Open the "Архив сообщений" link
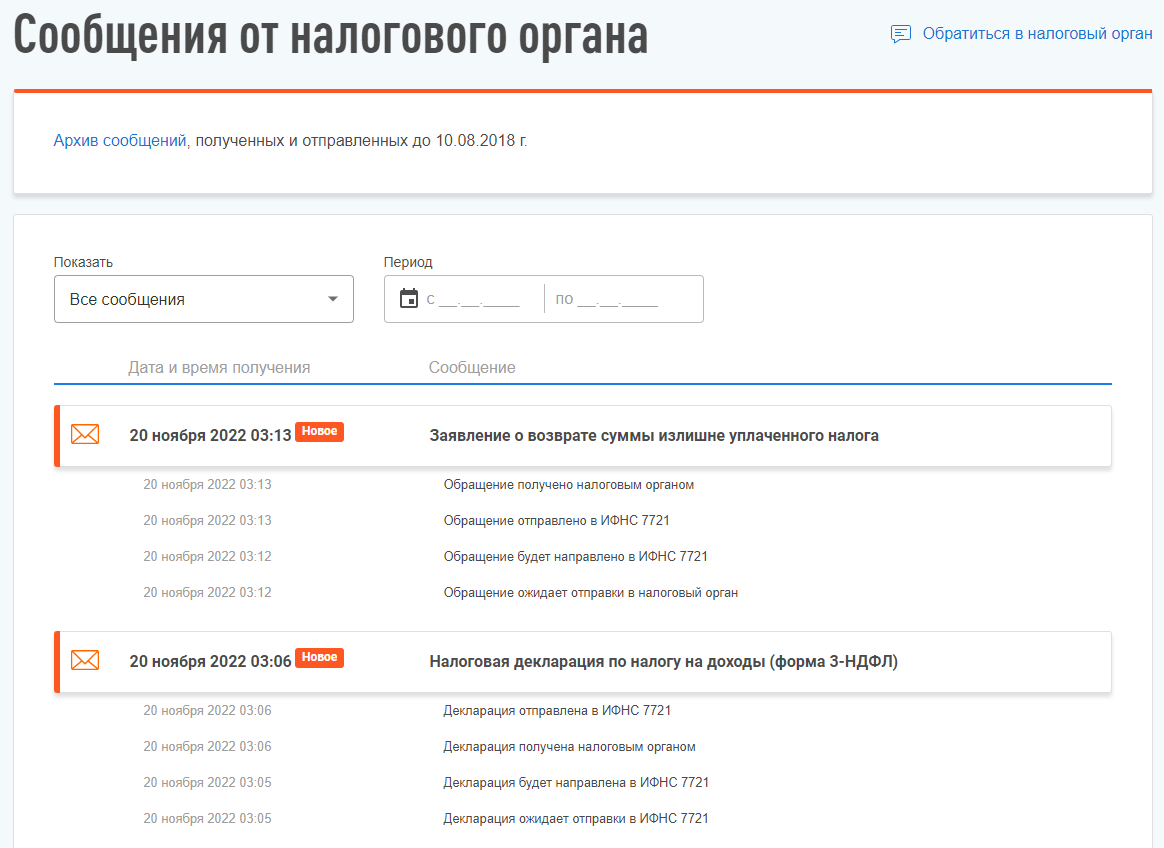 pyautogui.click(x=120, y=141)
